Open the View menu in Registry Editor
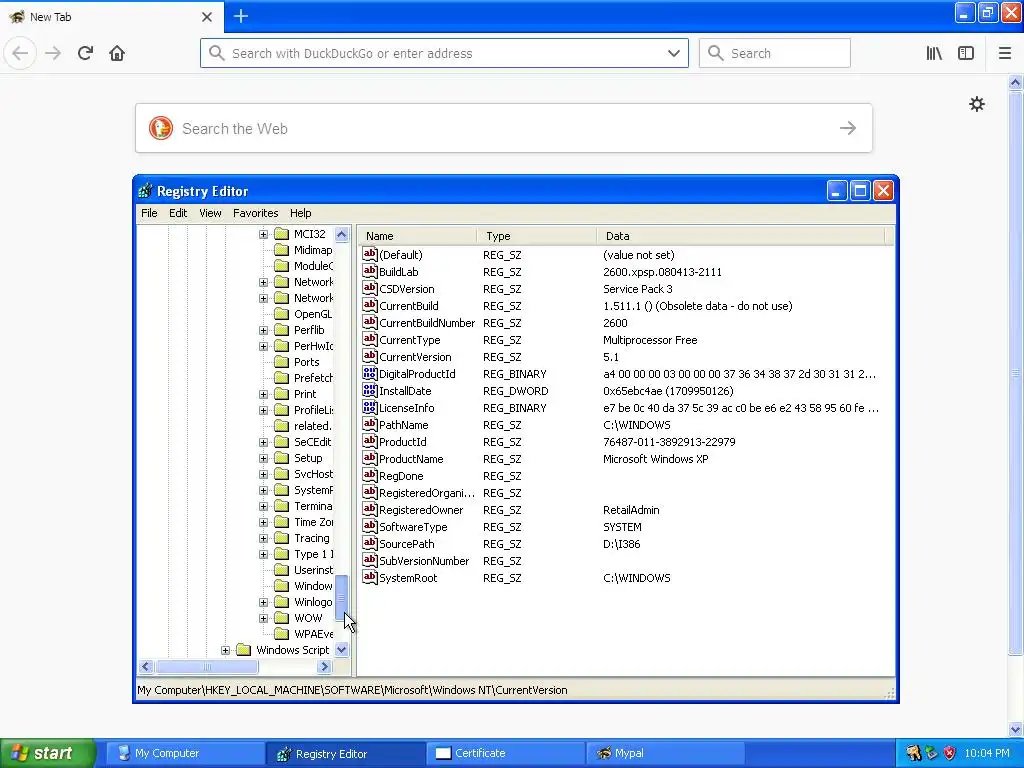 click(210, 213)
